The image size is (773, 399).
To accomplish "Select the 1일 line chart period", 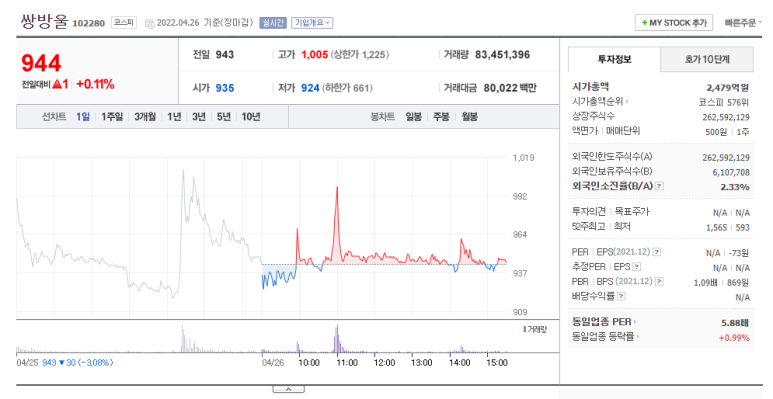I will point(83,117).
